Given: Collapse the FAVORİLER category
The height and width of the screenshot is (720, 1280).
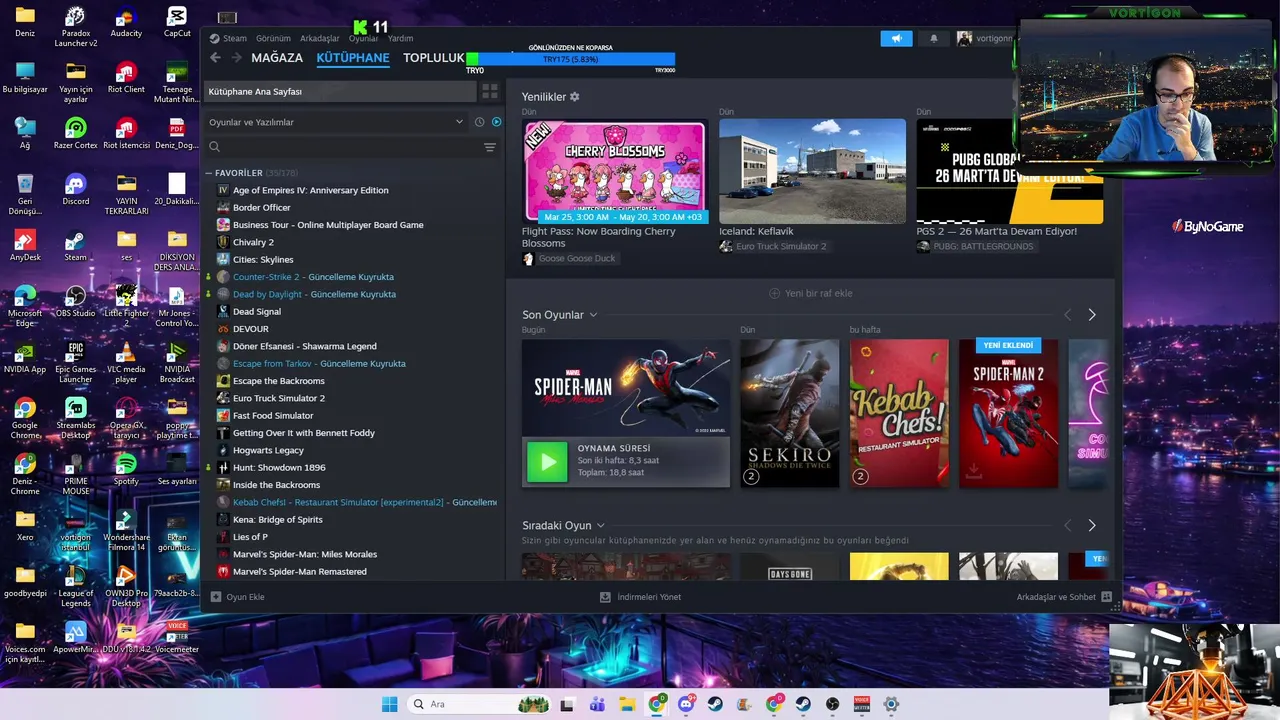Looking at the screenshot, I should [x=209, y=173].
